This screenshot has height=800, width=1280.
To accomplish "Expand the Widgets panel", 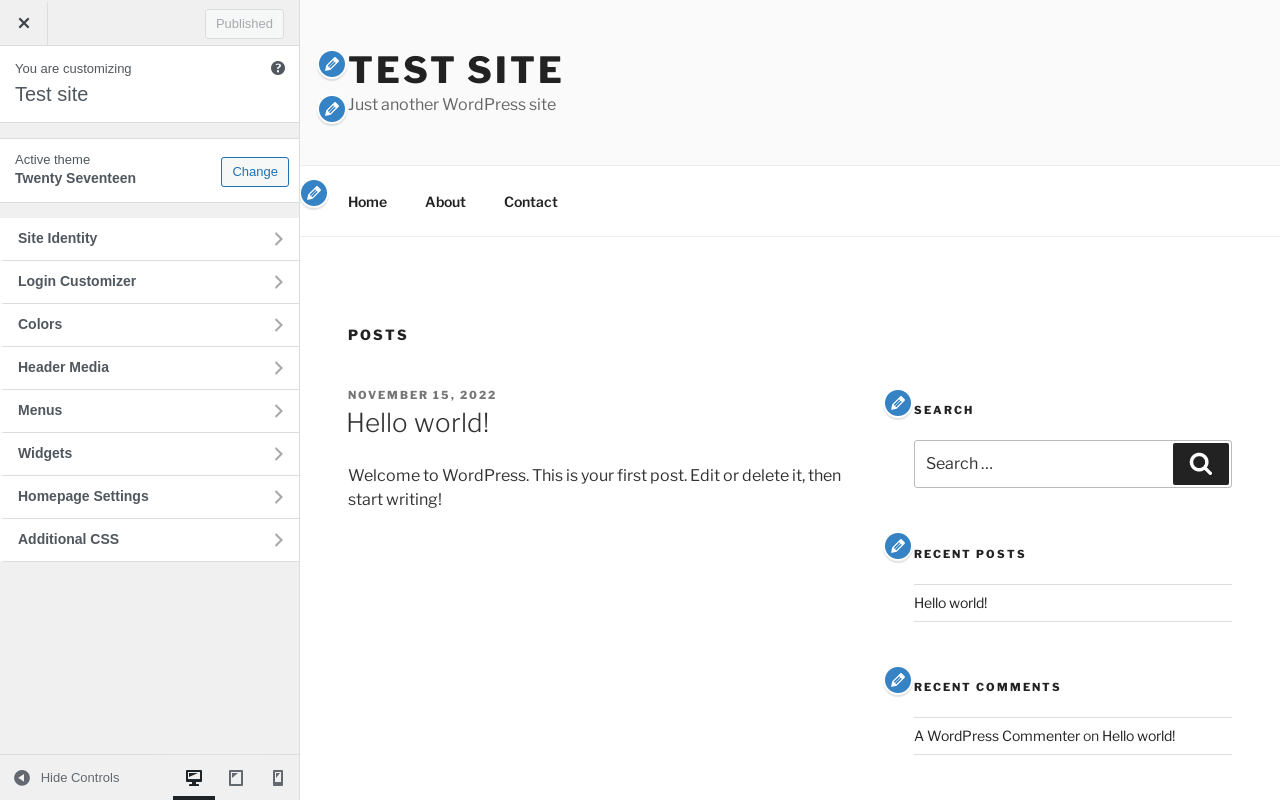I will click(150, 454).
